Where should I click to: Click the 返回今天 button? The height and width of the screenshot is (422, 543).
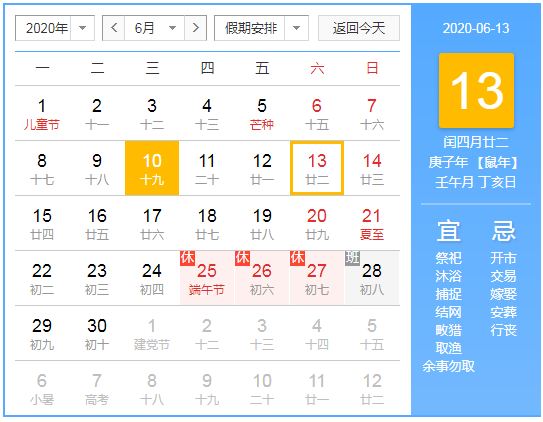pos(359,28)
